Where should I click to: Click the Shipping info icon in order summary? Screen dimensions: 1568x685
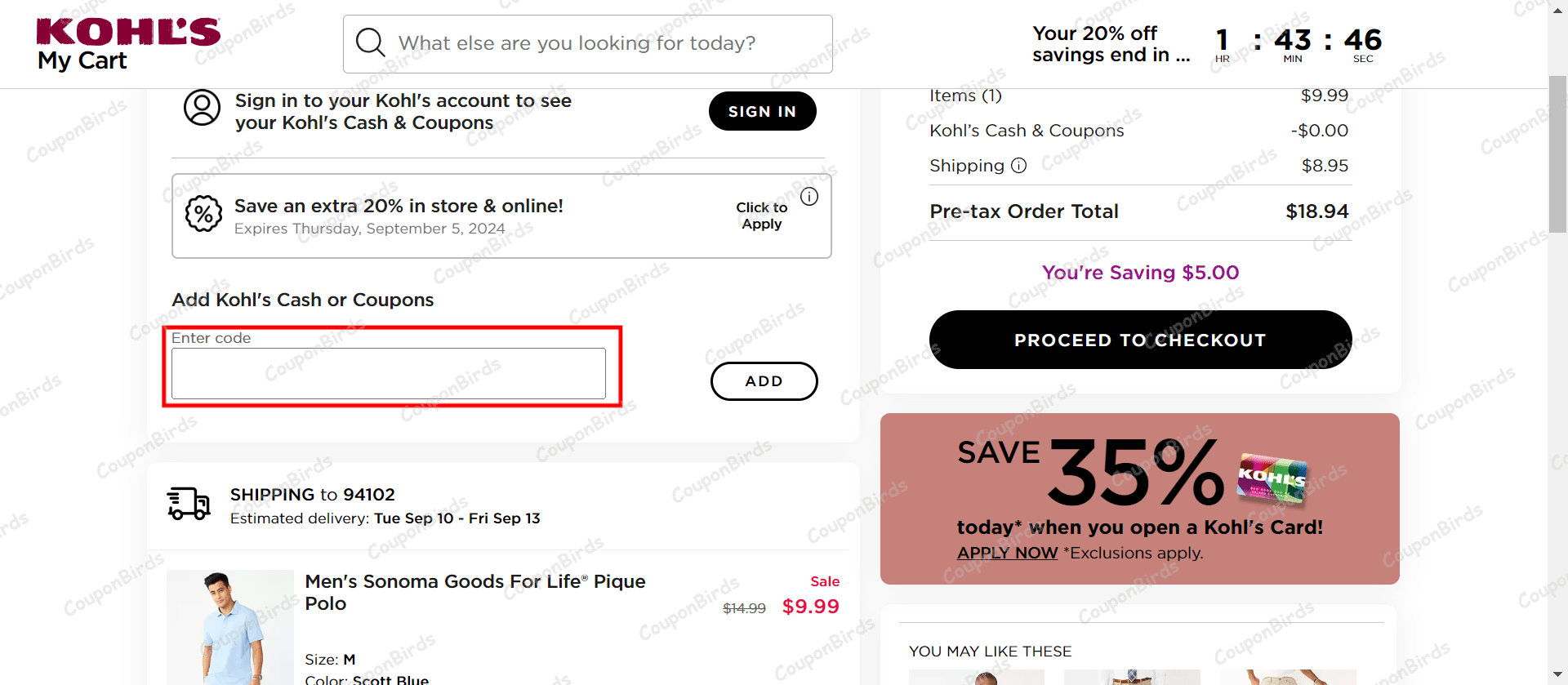pos(1018,166)
